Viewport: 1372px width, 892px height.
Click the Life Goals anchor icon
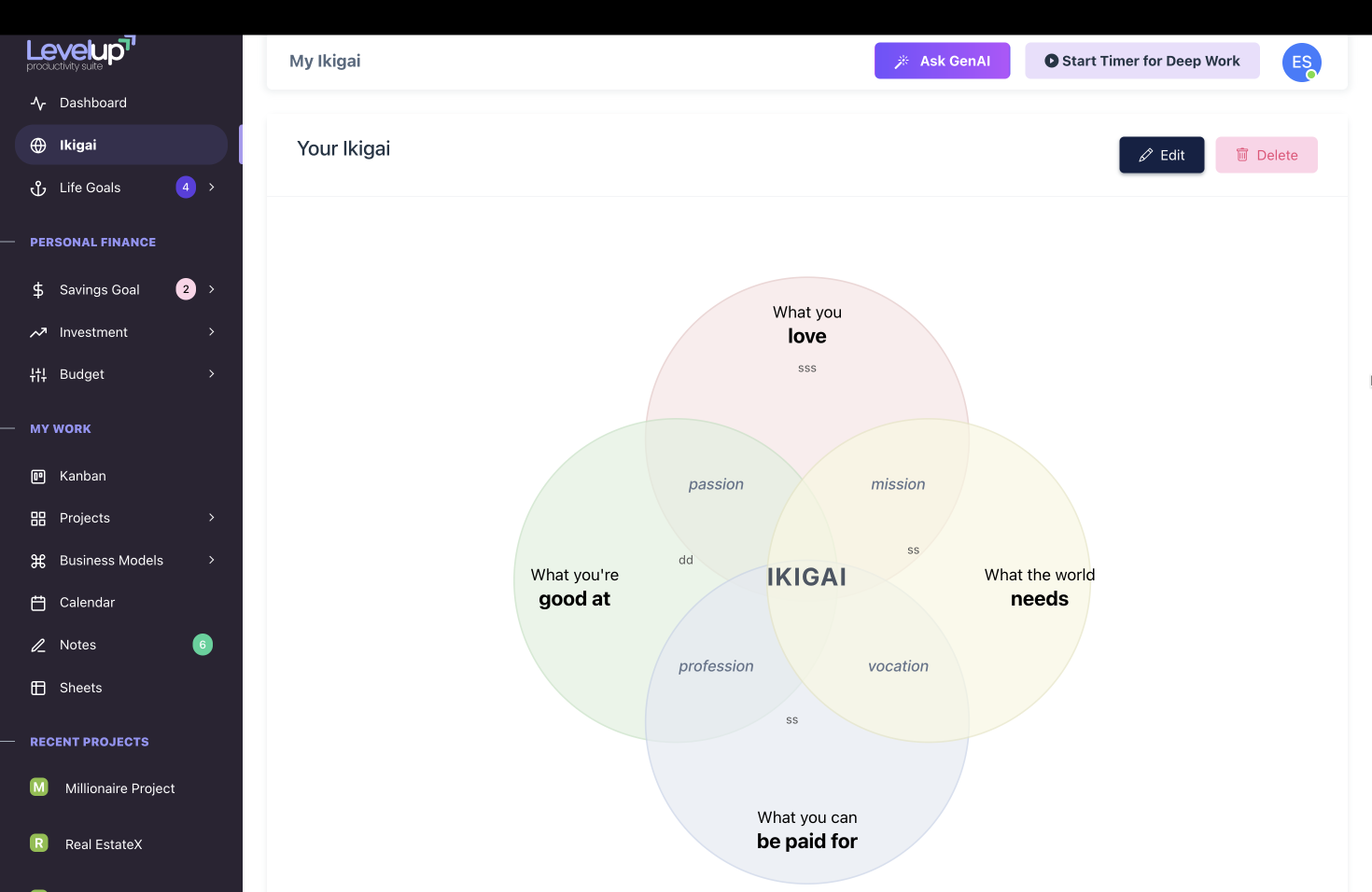coord(38,188)
